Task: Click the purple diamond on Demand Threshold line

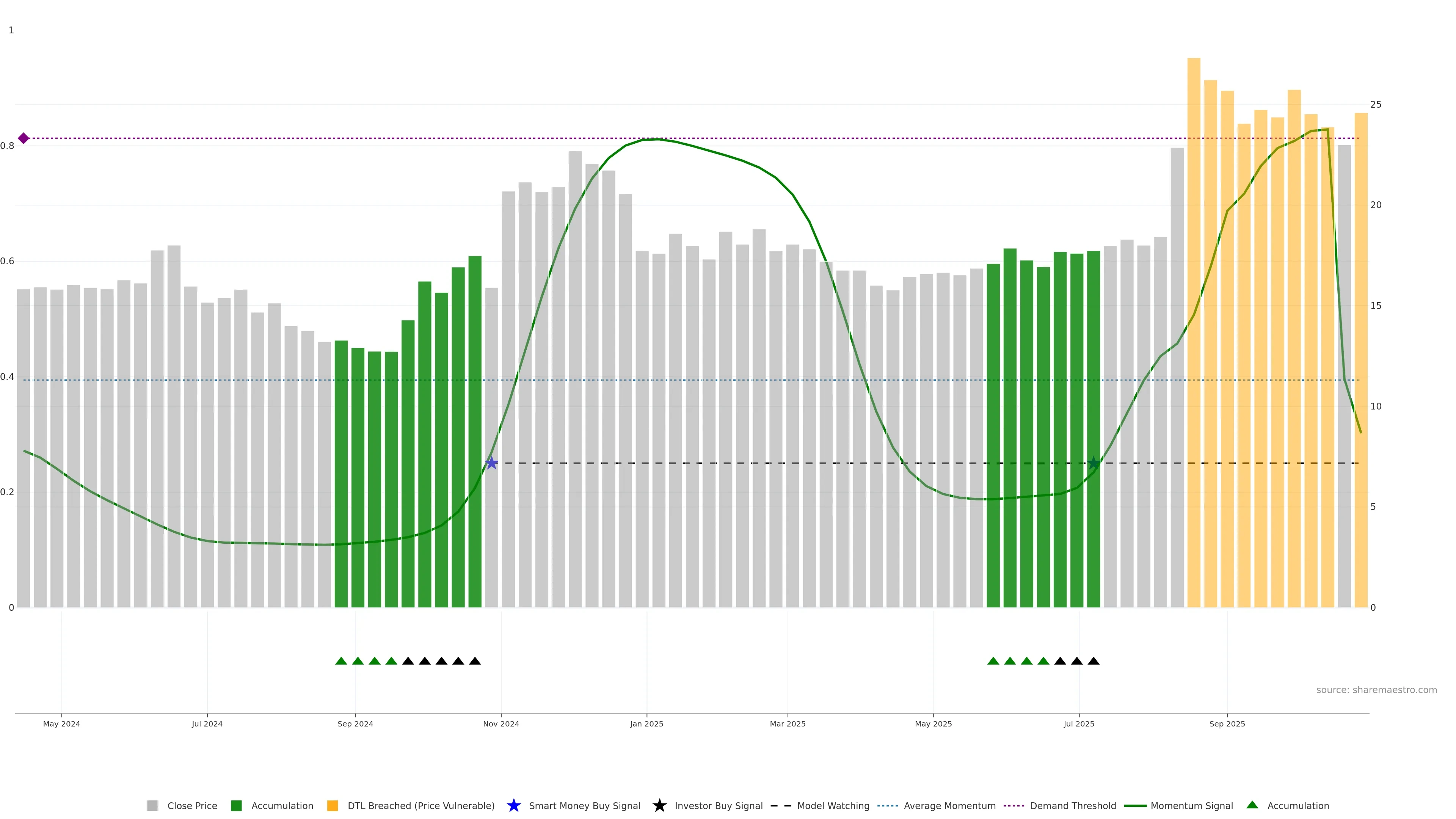Action: (x=23, y=138)
